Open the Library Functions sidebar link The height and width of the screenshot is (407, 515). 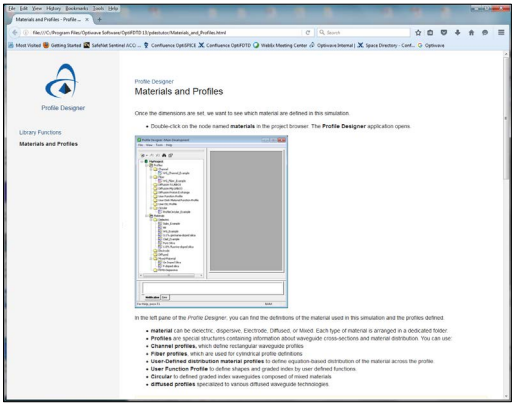pos(40,133)
